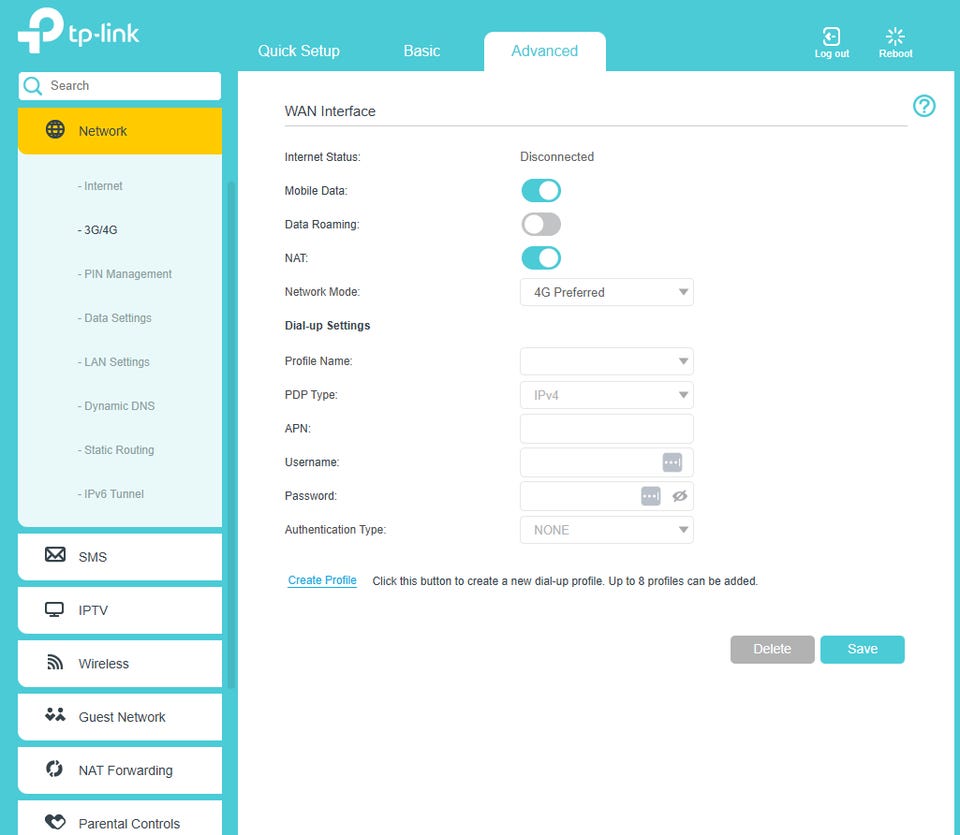The image size is (960, 835).
Task: Click the Password input field
Action: coord(606,496)
